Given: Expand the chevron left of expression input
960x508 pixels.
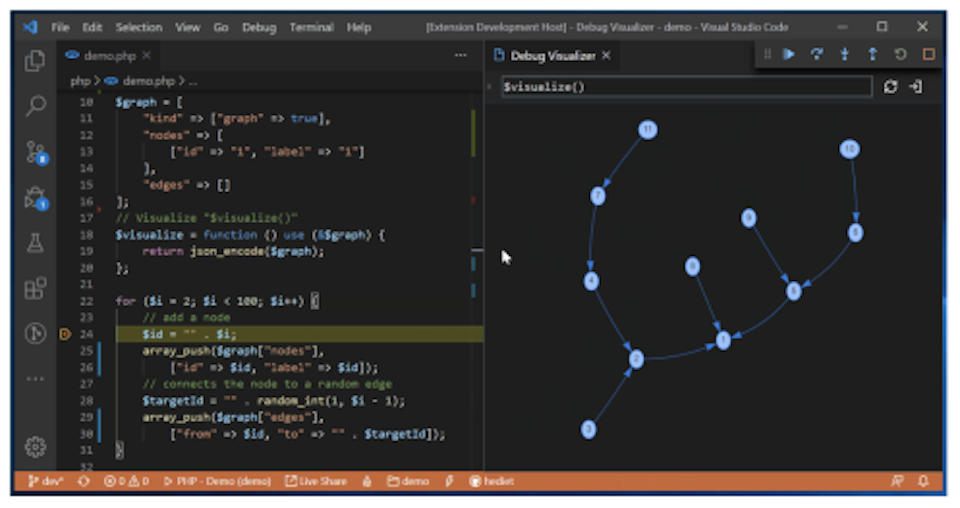Looking at the screenshot, I should [489, 87].
